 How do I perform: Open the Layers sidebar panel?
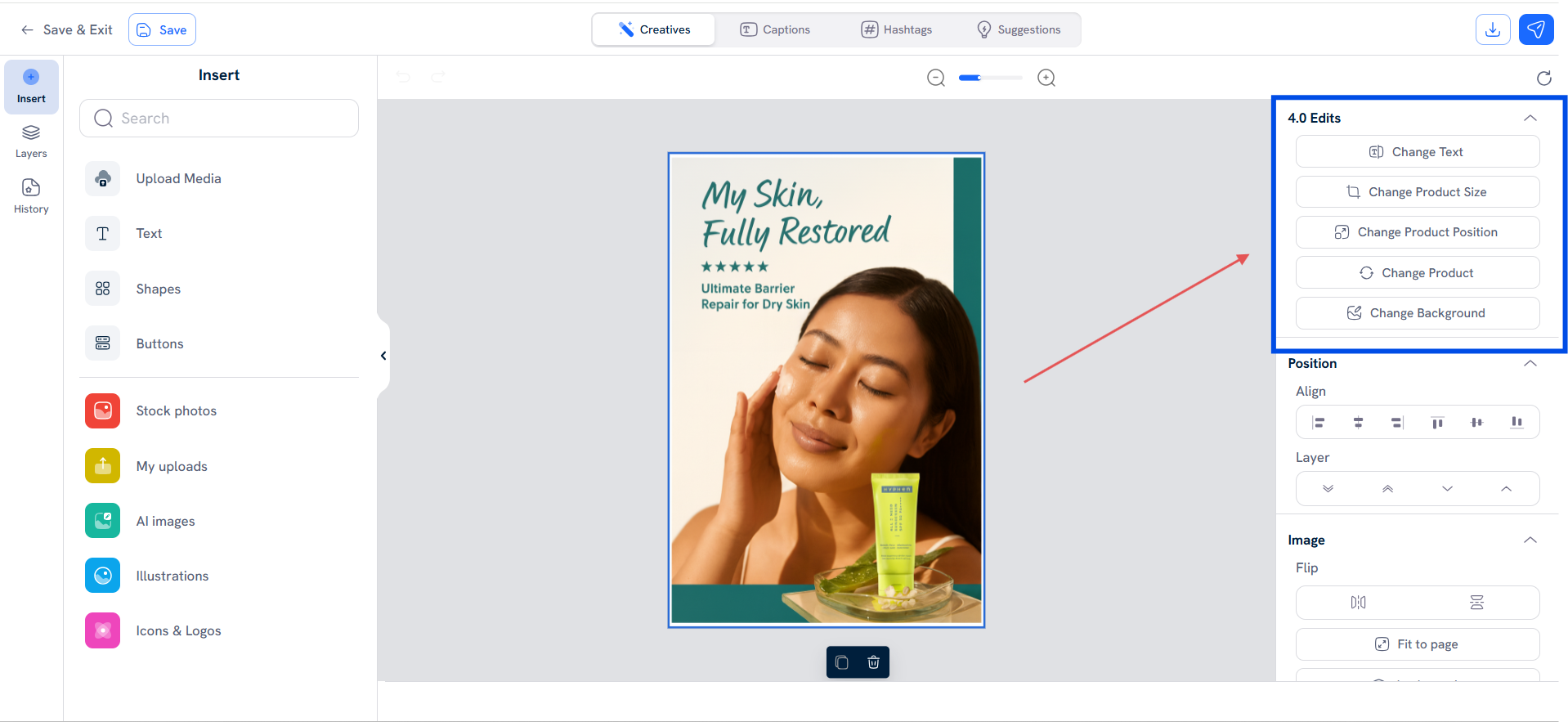(x=31, y=141)
